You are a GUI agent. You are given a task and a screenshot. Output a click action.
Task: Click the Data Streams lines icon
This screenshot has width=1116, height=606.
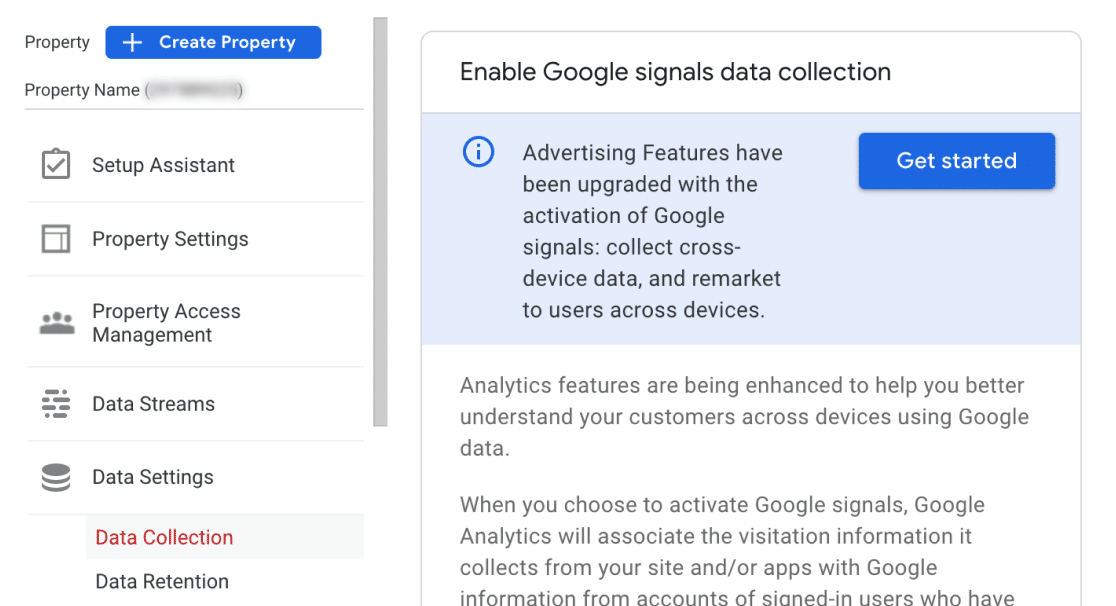tap(56, 404)
